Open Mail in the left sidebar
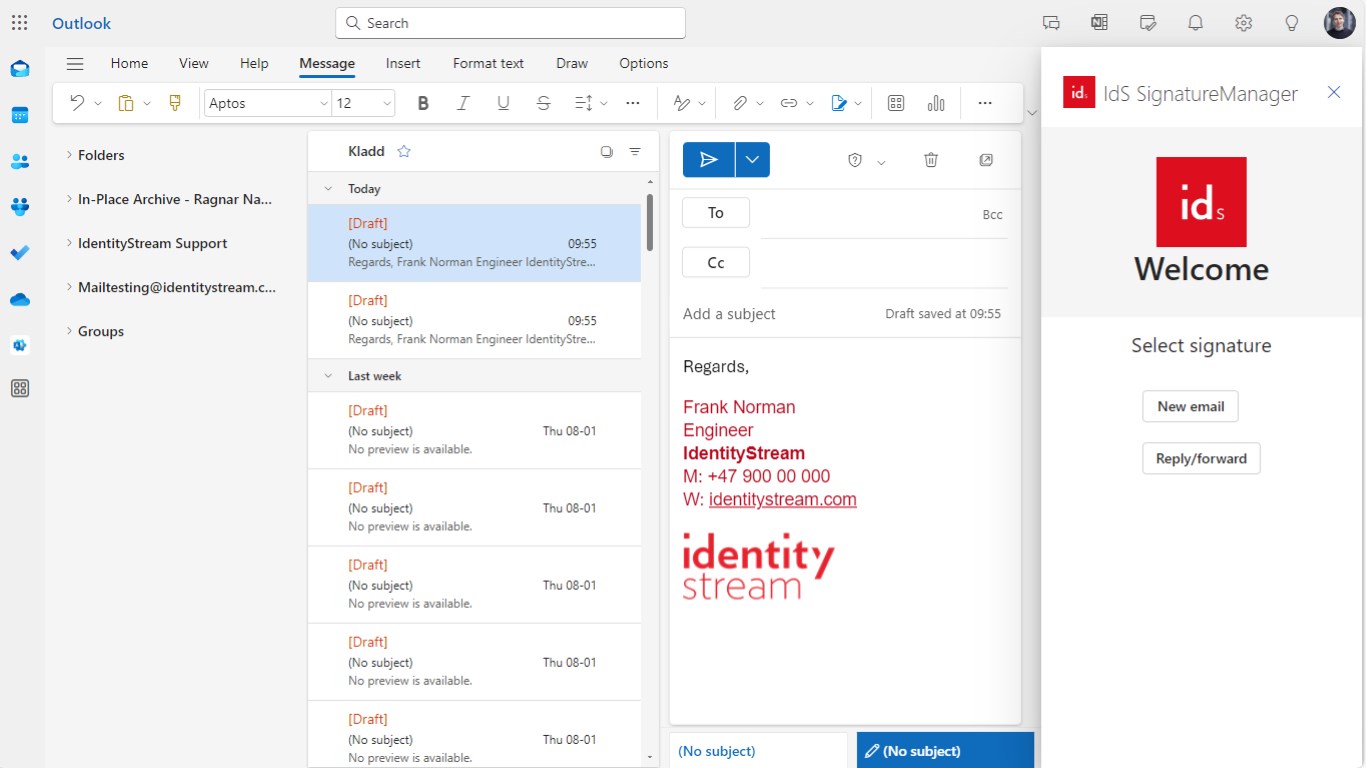The height and width of the screenshot is (768, 1366). [20, 69]
